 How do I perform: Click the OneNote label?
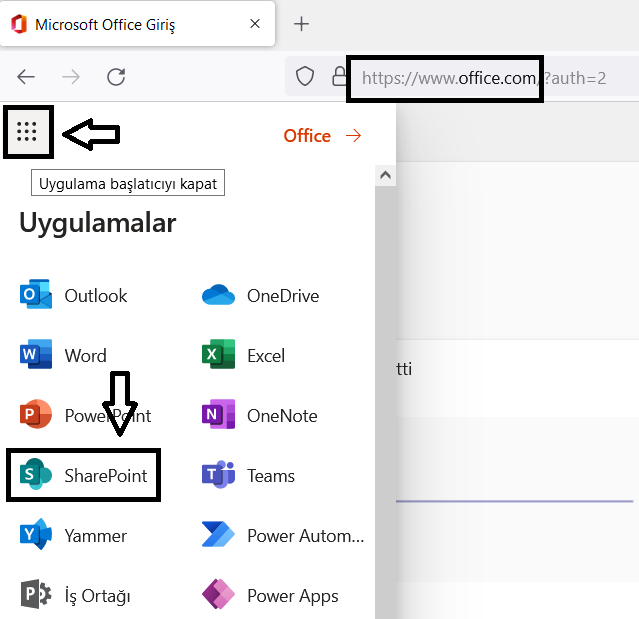[x=282, y=416]
